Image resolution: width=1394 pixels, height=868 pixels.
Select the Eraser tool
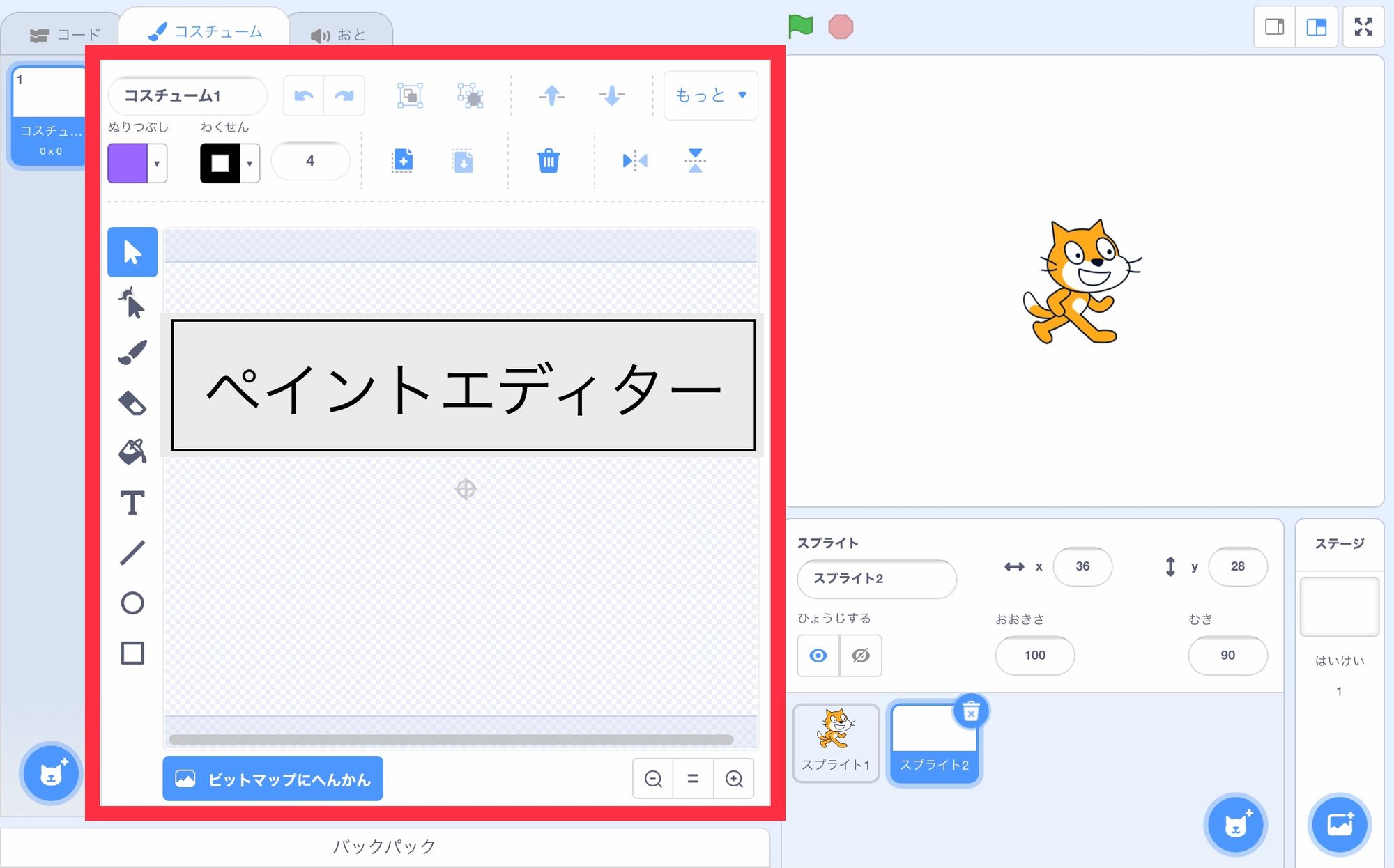(x=132, y=403)
